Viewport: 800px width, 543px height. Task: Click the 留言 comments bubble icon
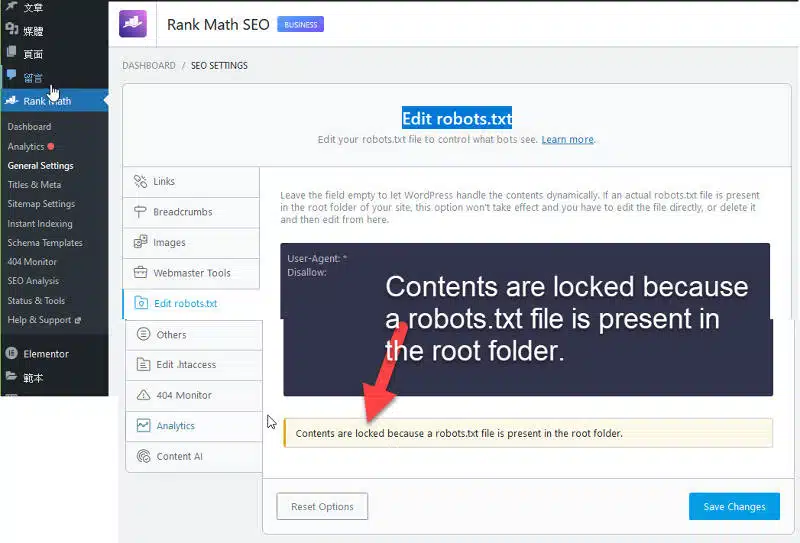click(11, 75)
